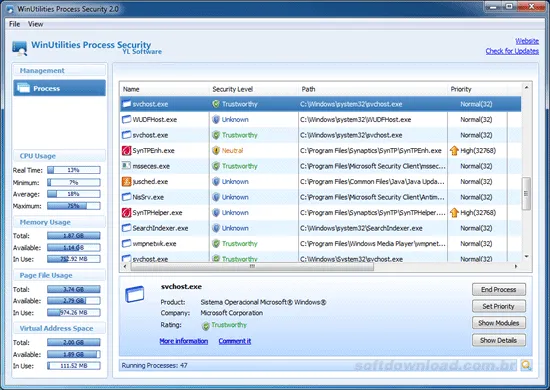Select the Process tab in sidebar
The image size is (550, 390).
pyautogui.click(x=59, y=88)
